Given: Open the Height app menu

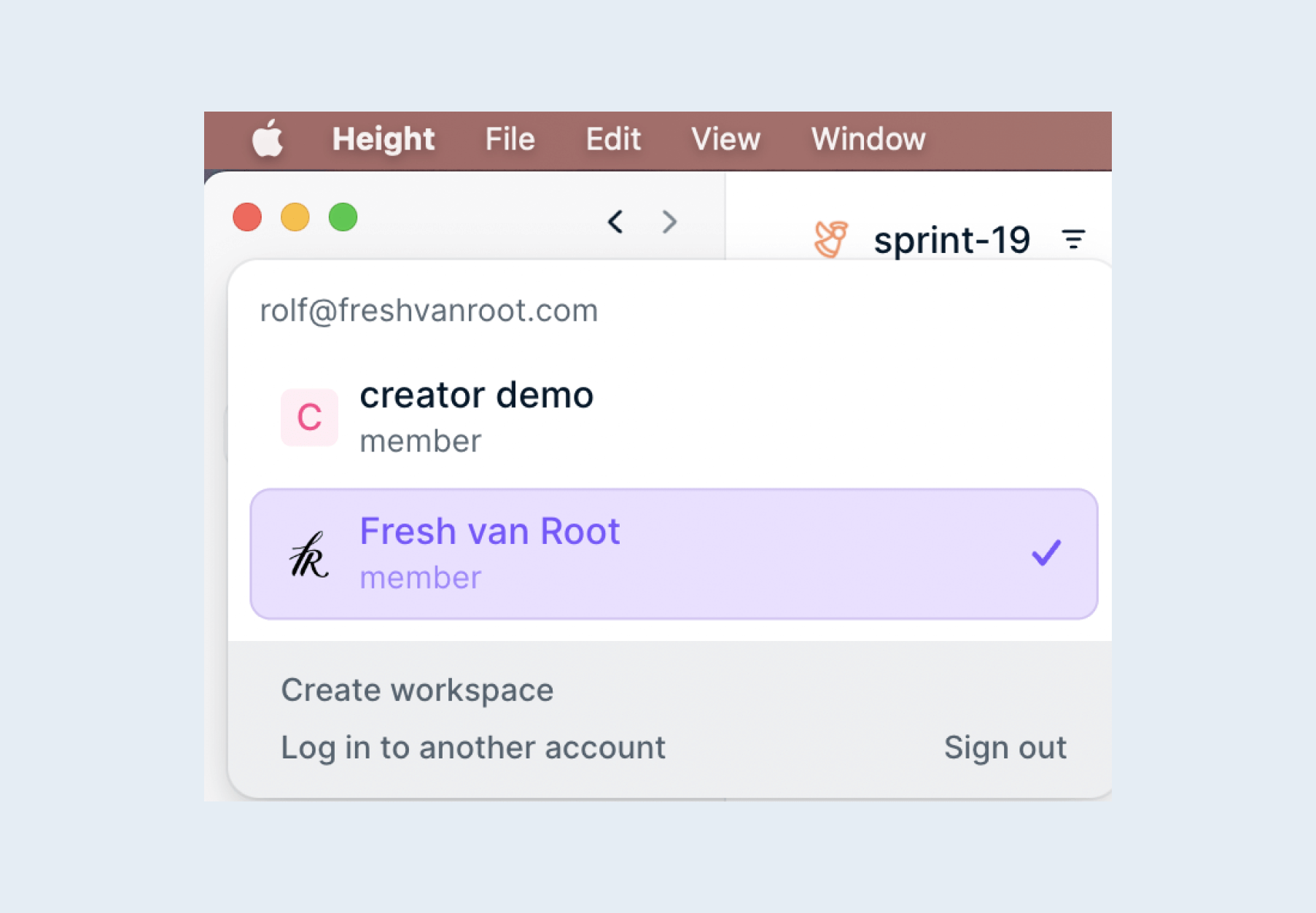Looking at the screenshot, I should coord(383,139).
